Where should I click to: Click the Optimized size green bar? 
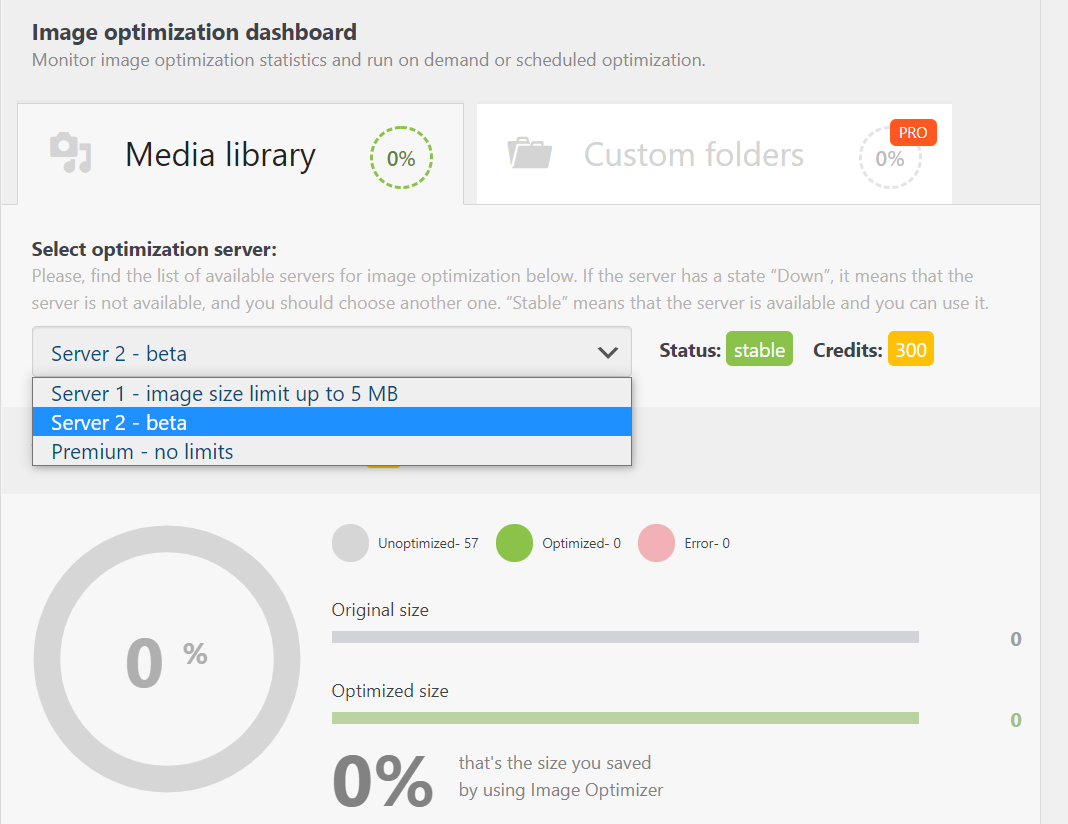coord(625,718)
